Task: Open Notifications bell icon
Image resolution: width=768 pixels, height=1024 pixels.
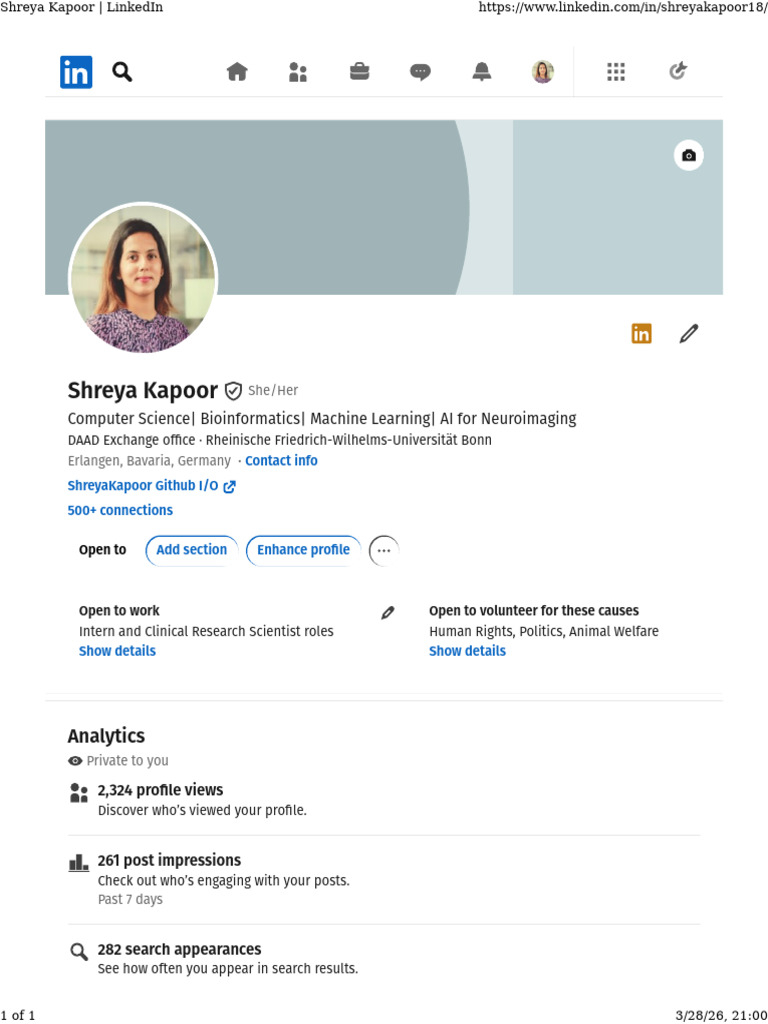Action: (482, 72)
